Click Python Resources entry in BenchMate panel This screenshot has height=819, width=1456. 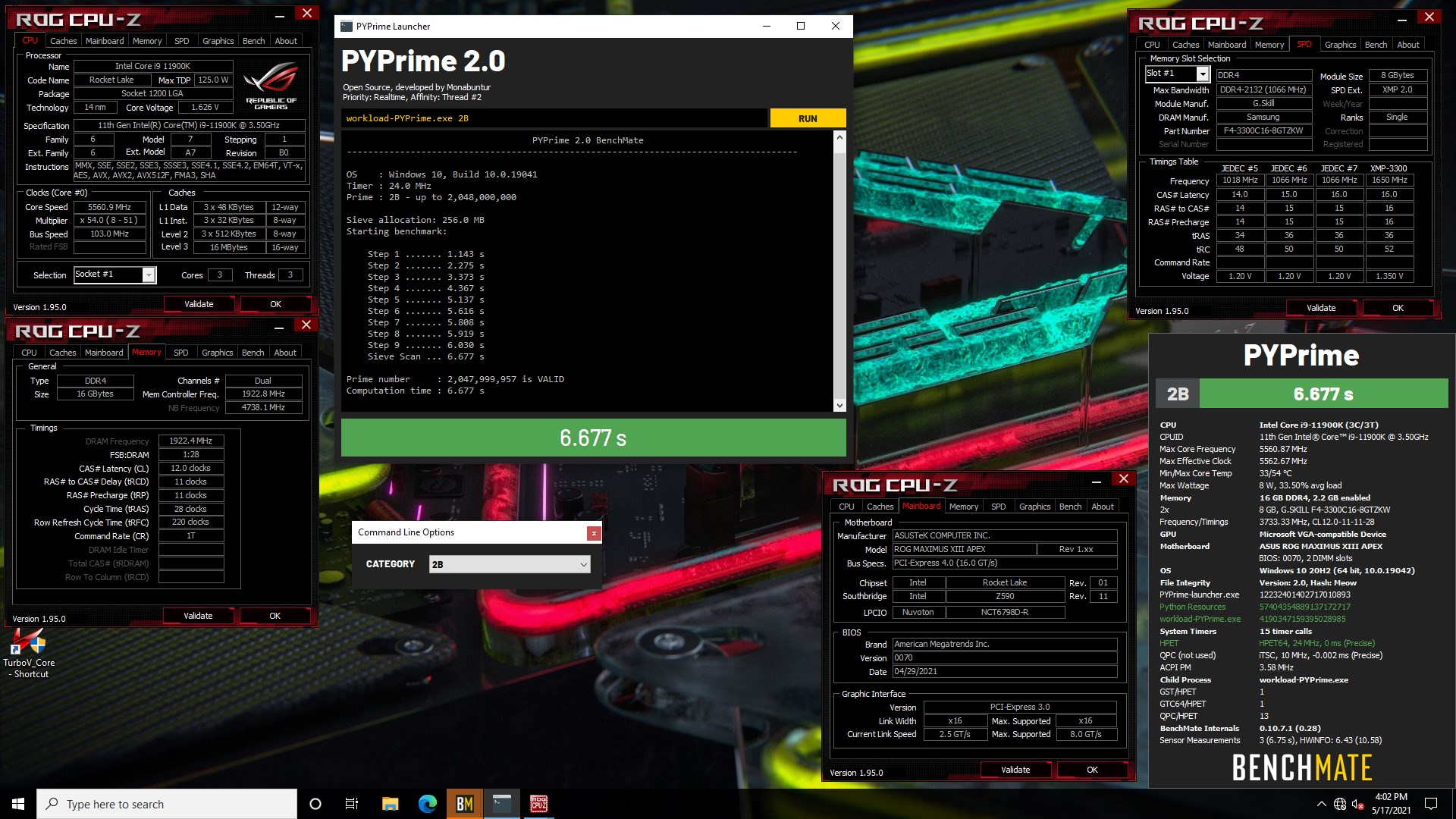click(x=1192, y=607)
